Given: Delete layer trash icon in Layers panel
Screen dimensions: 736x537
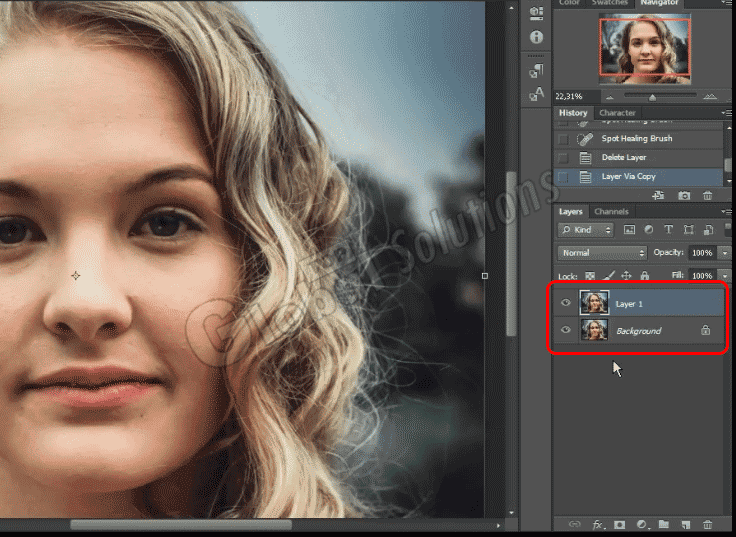Looking at the screenshot, I should pos(707,524).
